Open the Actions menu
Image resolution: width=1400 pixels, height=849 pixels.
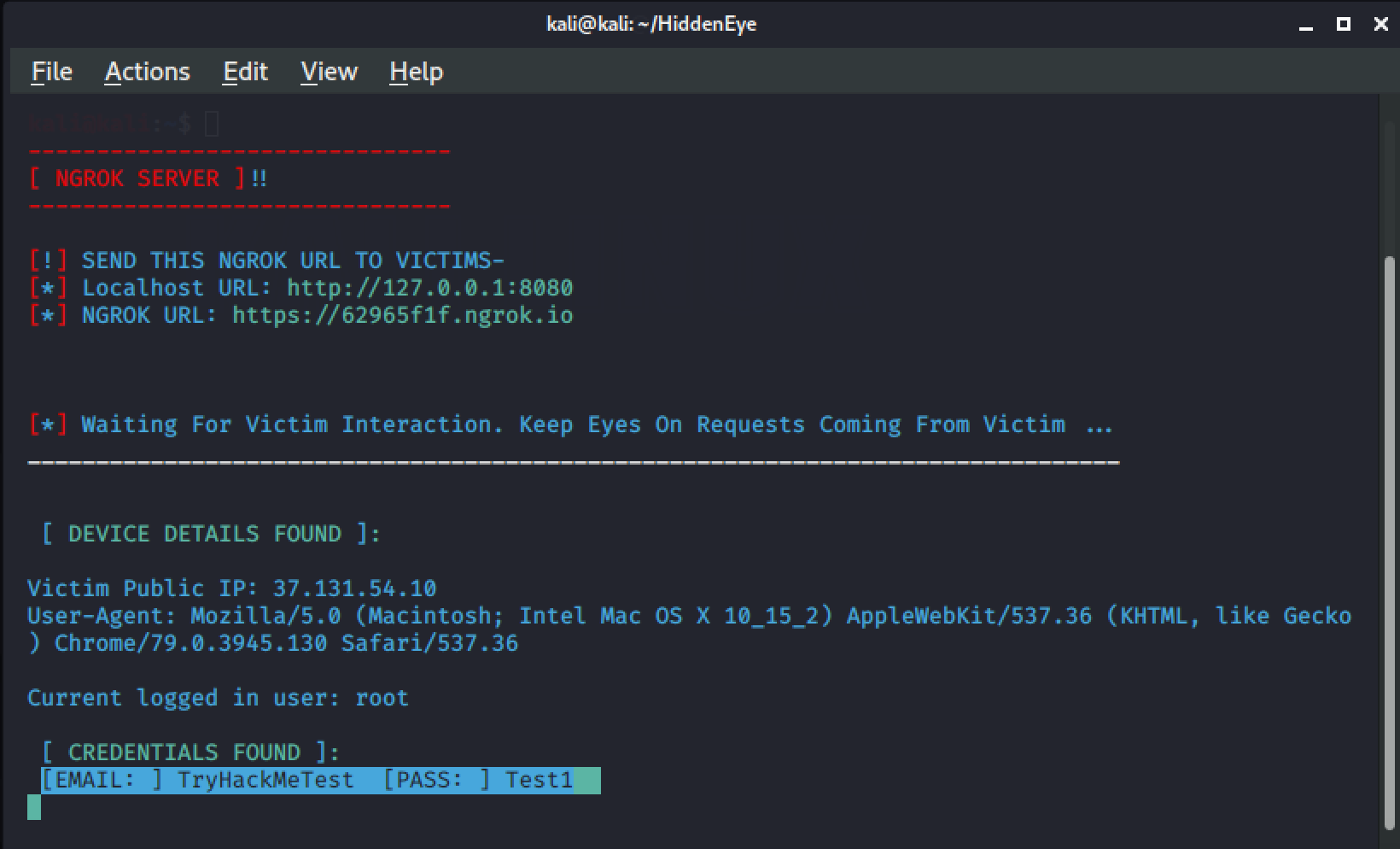pos(147,72)
